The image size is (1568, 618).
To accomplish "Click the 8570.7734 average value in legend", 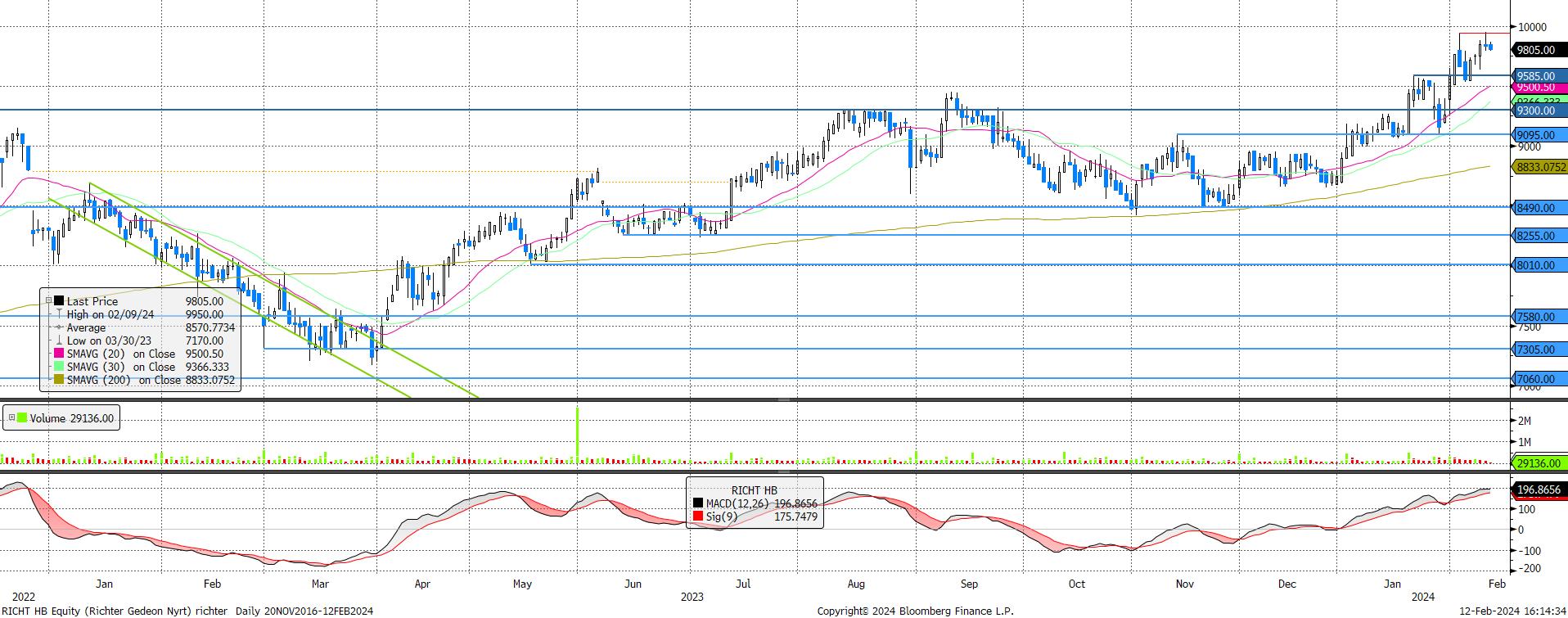I will 210,327.
